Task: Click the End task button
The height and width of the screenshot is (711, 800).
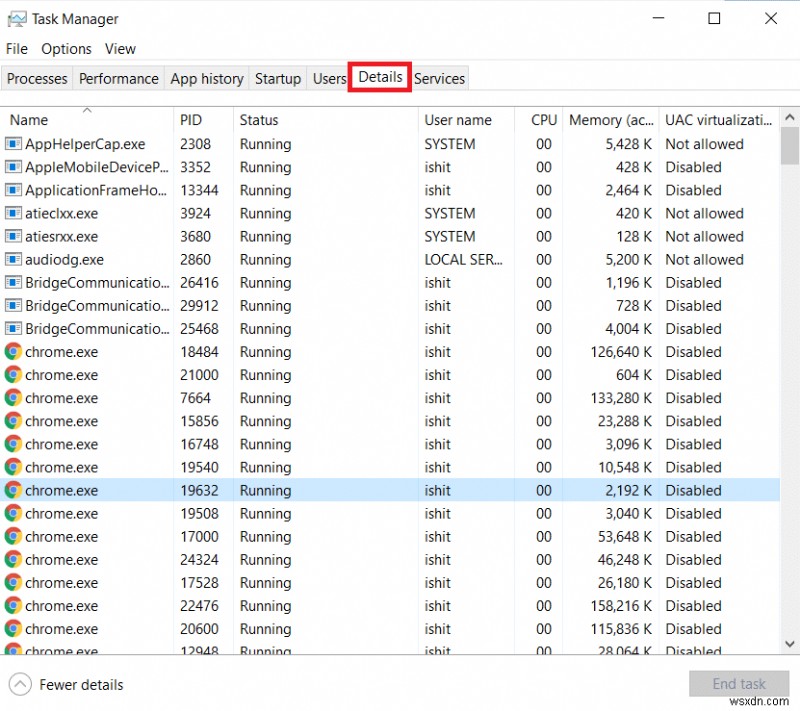Action: point(739,683)
